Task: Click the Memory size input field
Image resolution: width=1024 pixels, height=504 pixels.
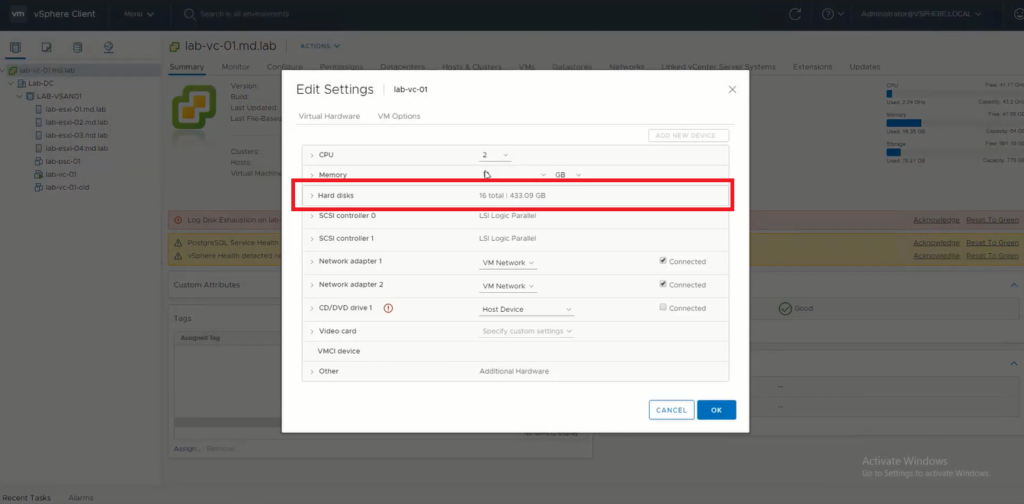Action: tap(513, 175)
